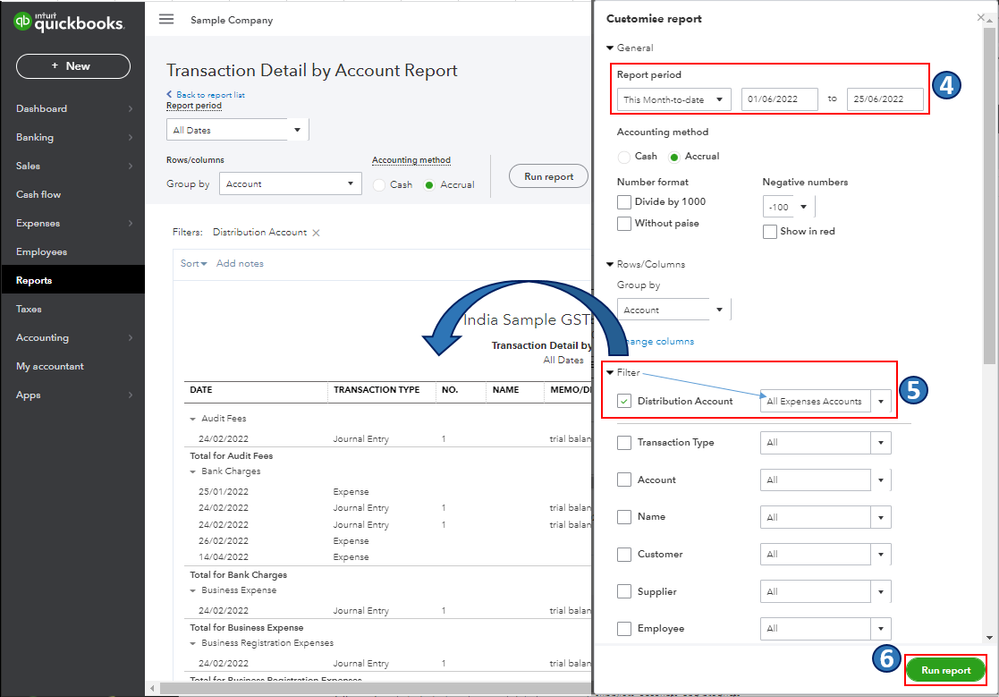The width and height of the screenshot is (999, 697).
Task: Uncheck the Distribution Account filter checkbox
Action: [x=624, y=402]
